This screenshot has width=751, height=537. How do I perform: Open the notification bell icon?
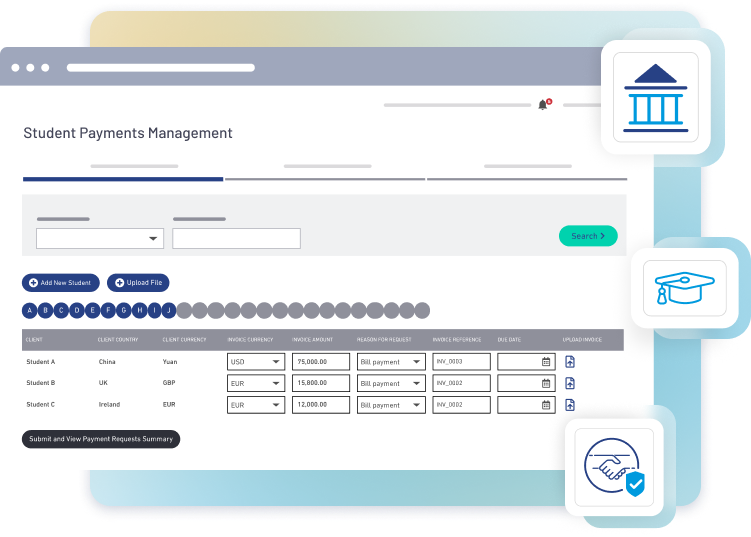pyautogui.click(x=543, y=104)
